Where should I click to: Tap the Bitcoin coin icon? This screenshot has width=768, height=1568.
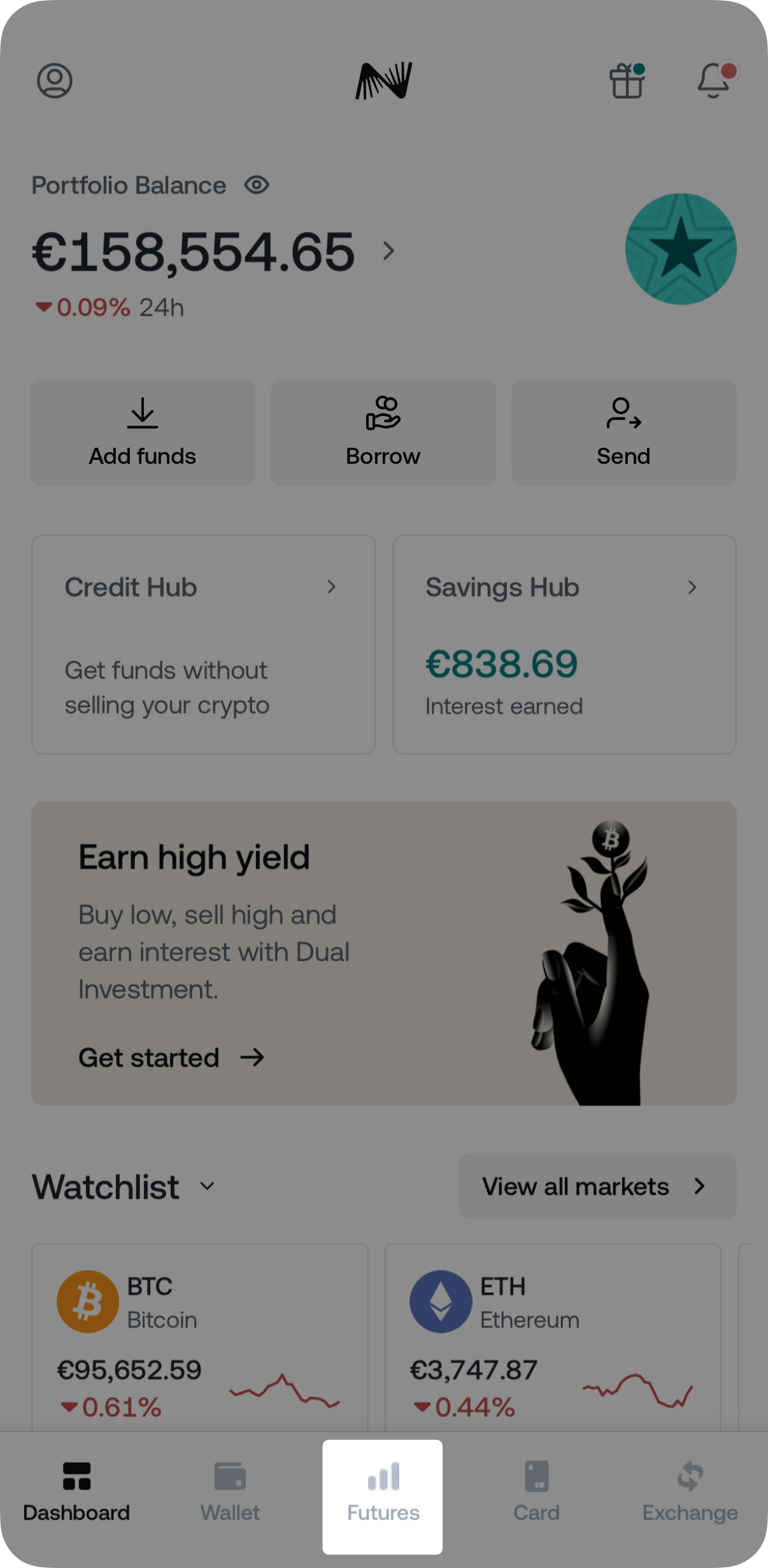[88, 1301]
